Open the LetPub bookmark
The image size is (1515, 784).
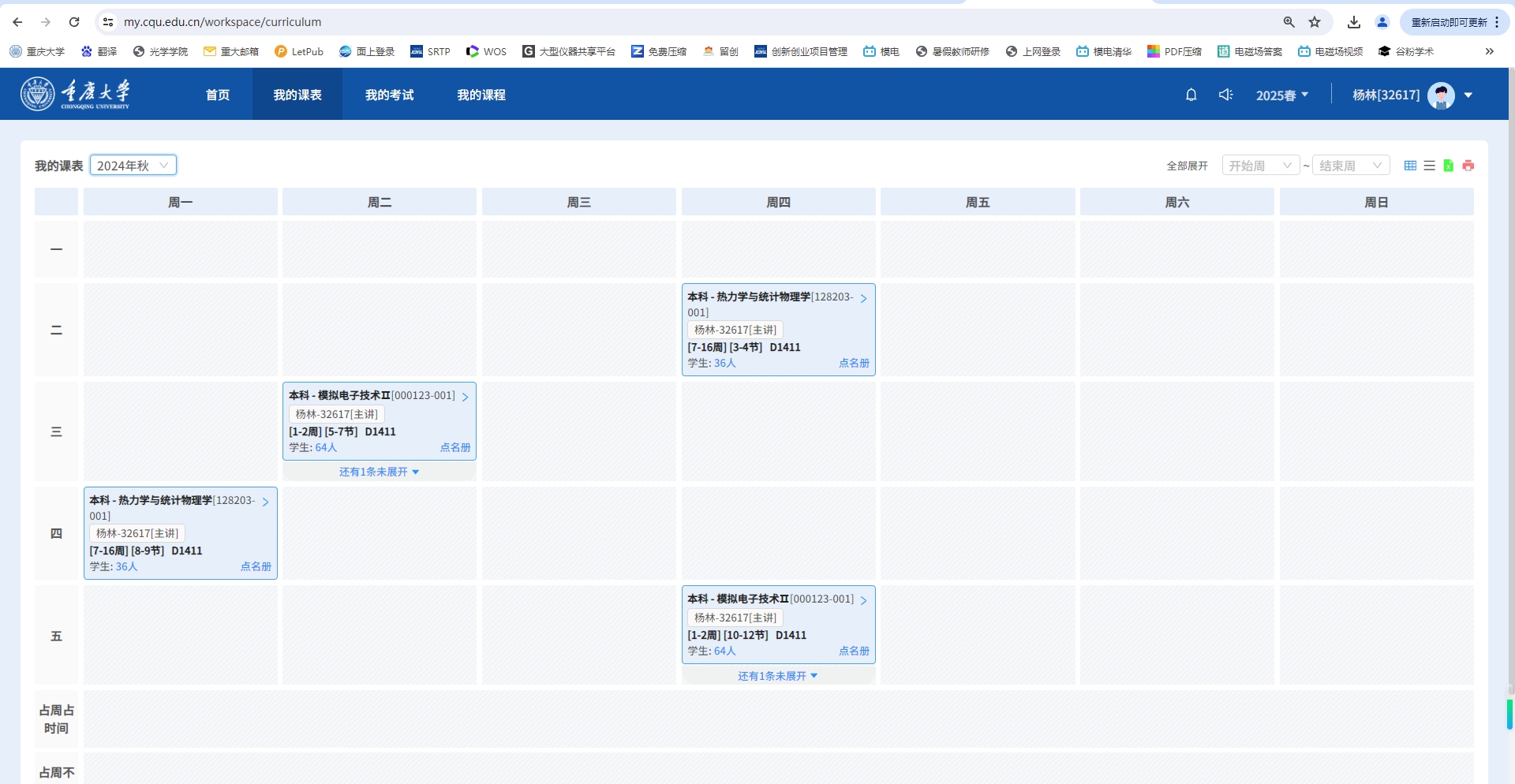pos(299,51)
